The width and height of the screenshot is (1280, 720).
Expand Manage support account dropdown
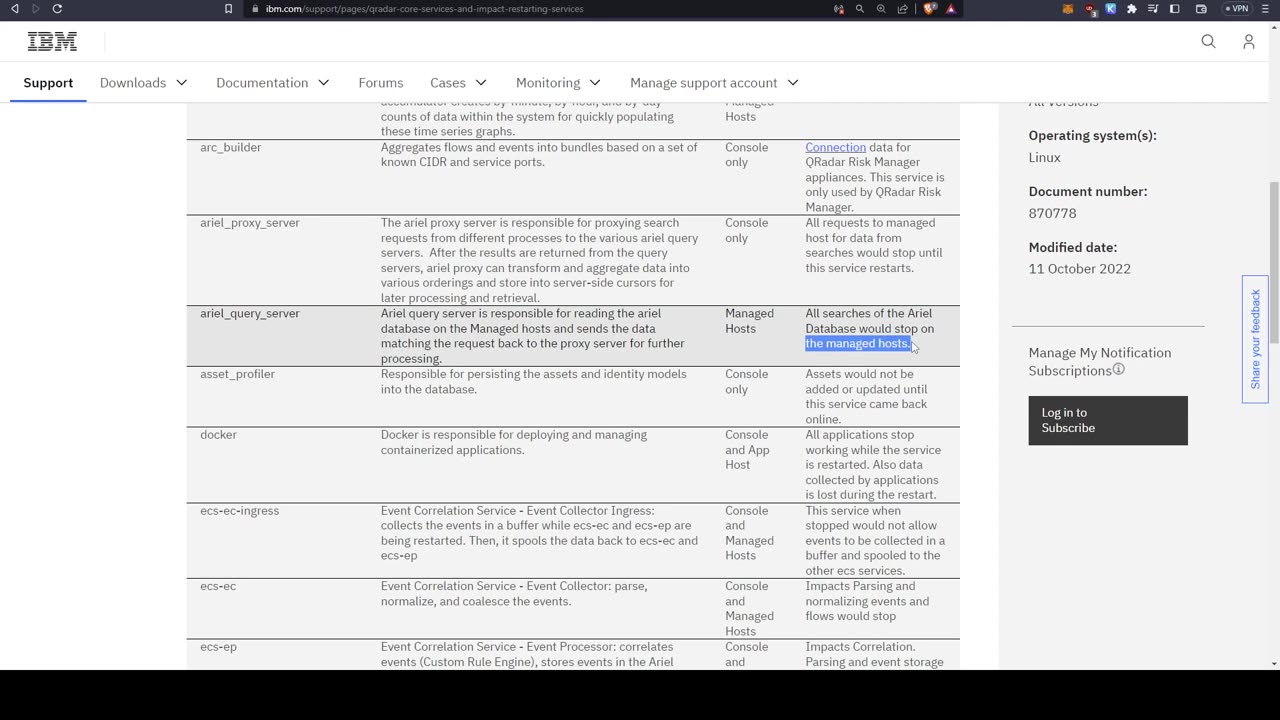pos(714,83)
